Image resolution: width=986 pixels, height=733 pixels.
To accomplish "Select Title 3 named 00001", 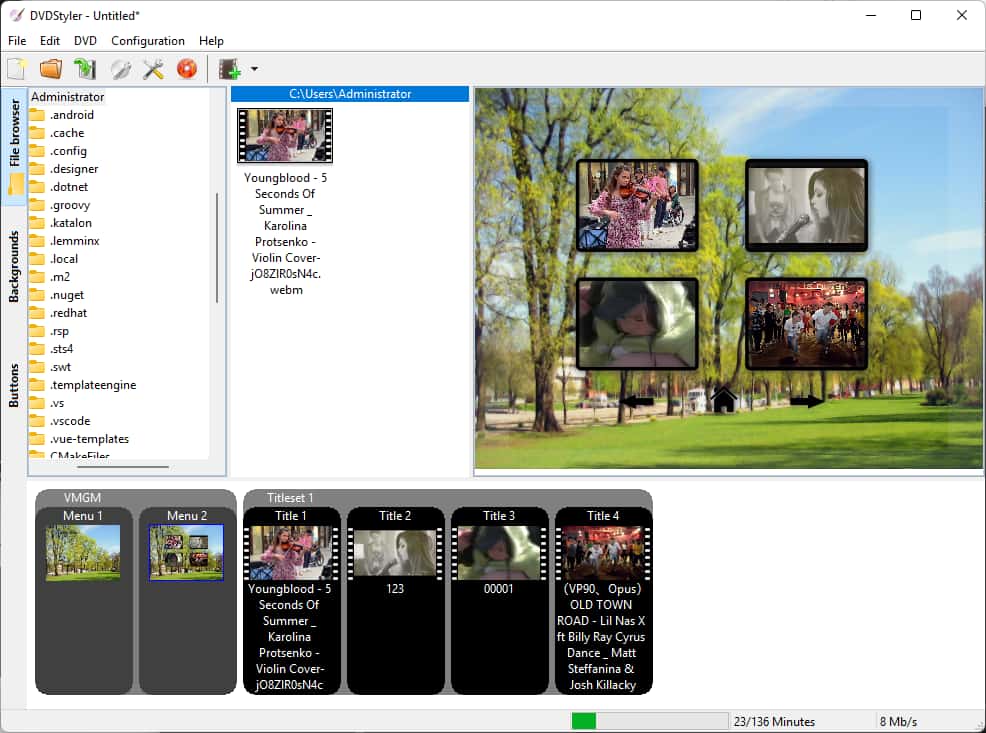I will point(499,600).
